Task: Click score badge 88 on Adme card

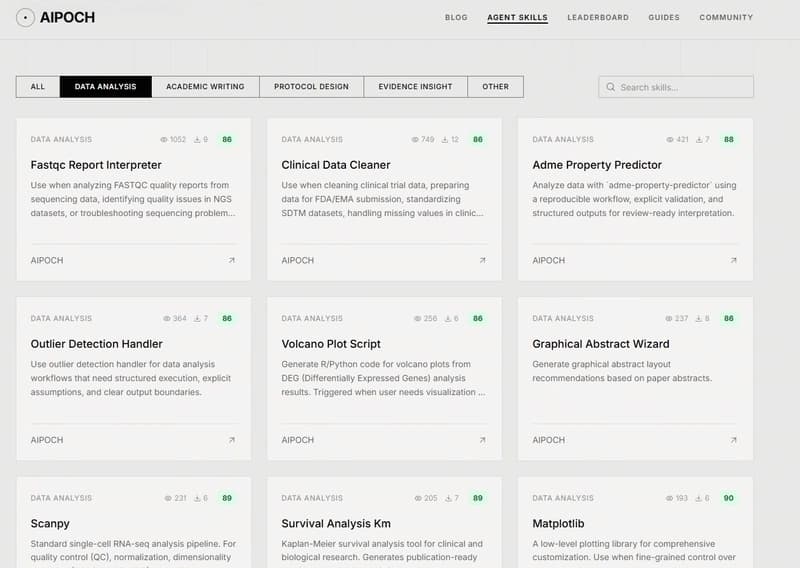Action: tap(729, 139)
